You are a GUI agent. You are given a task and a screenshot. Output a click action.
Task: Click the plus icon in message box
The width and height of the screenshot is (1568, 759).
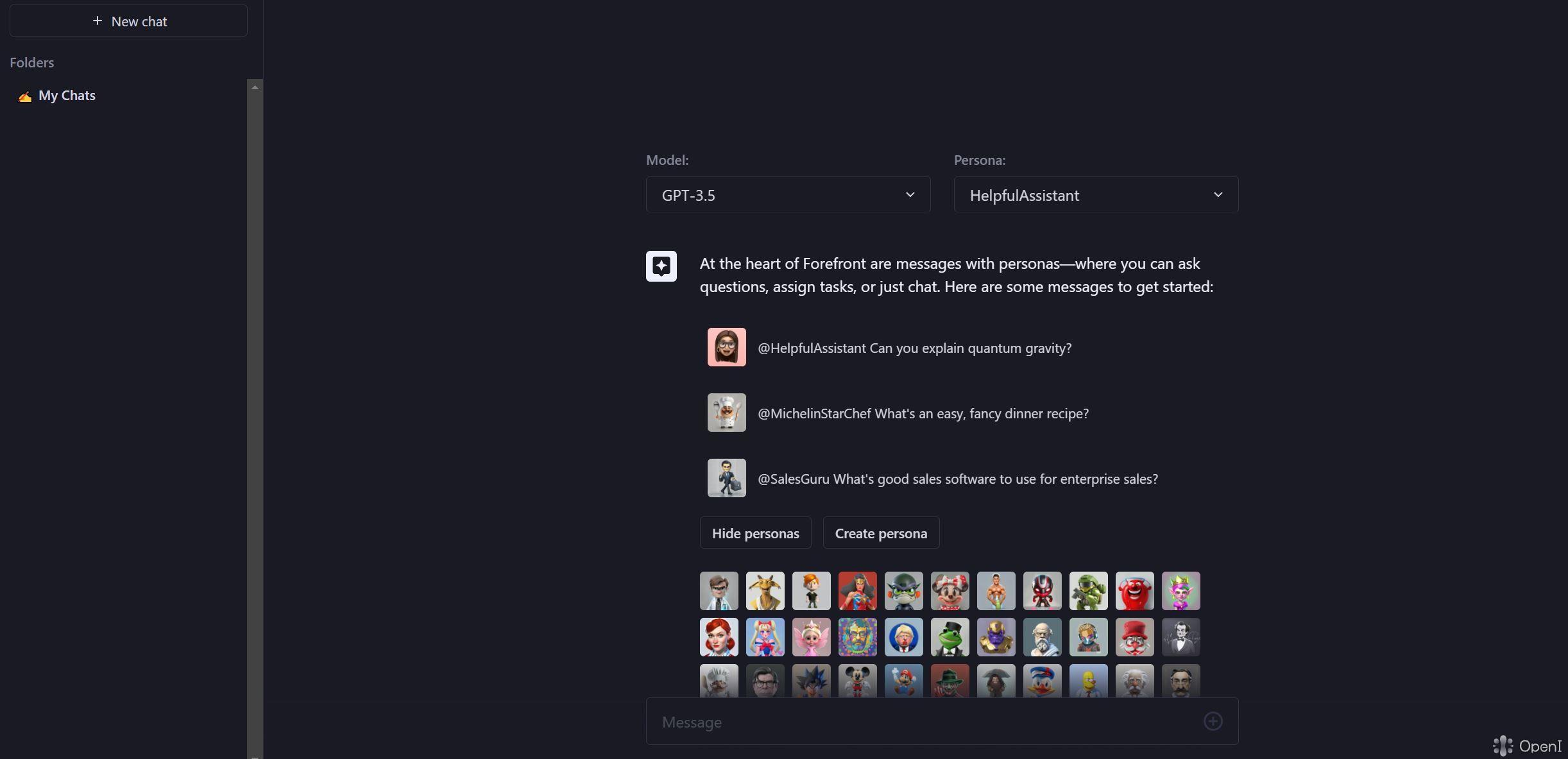1212,721
